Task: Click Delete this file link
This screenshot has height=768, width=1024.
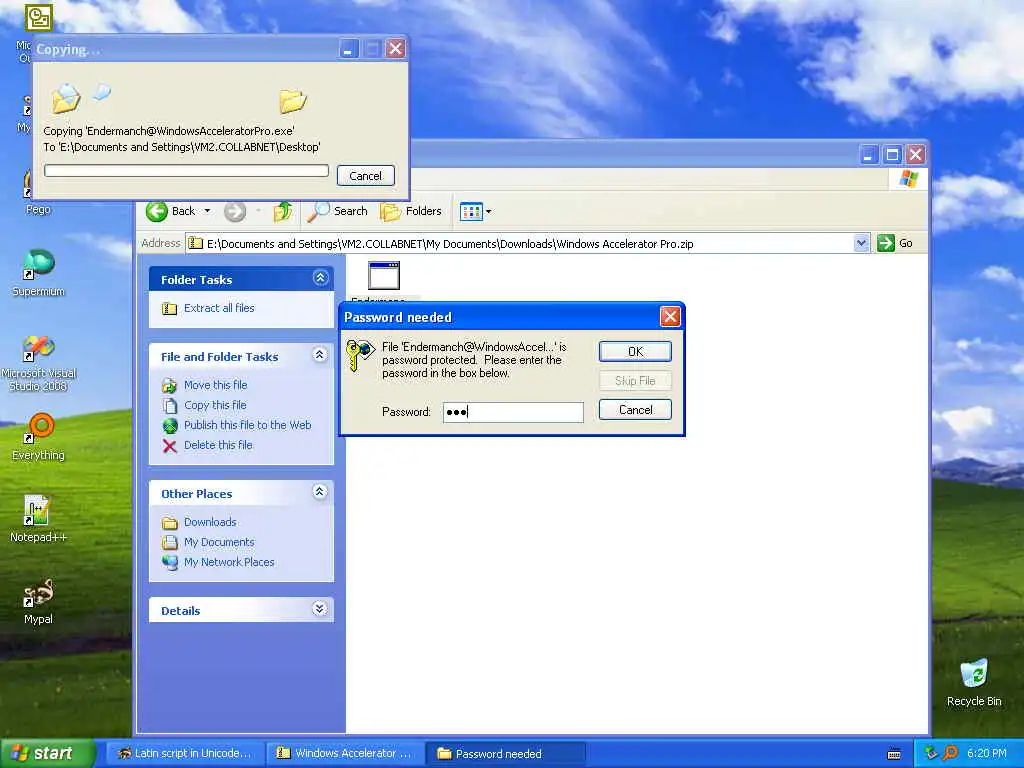Action: pyautogui.click(x=217, y=445)
